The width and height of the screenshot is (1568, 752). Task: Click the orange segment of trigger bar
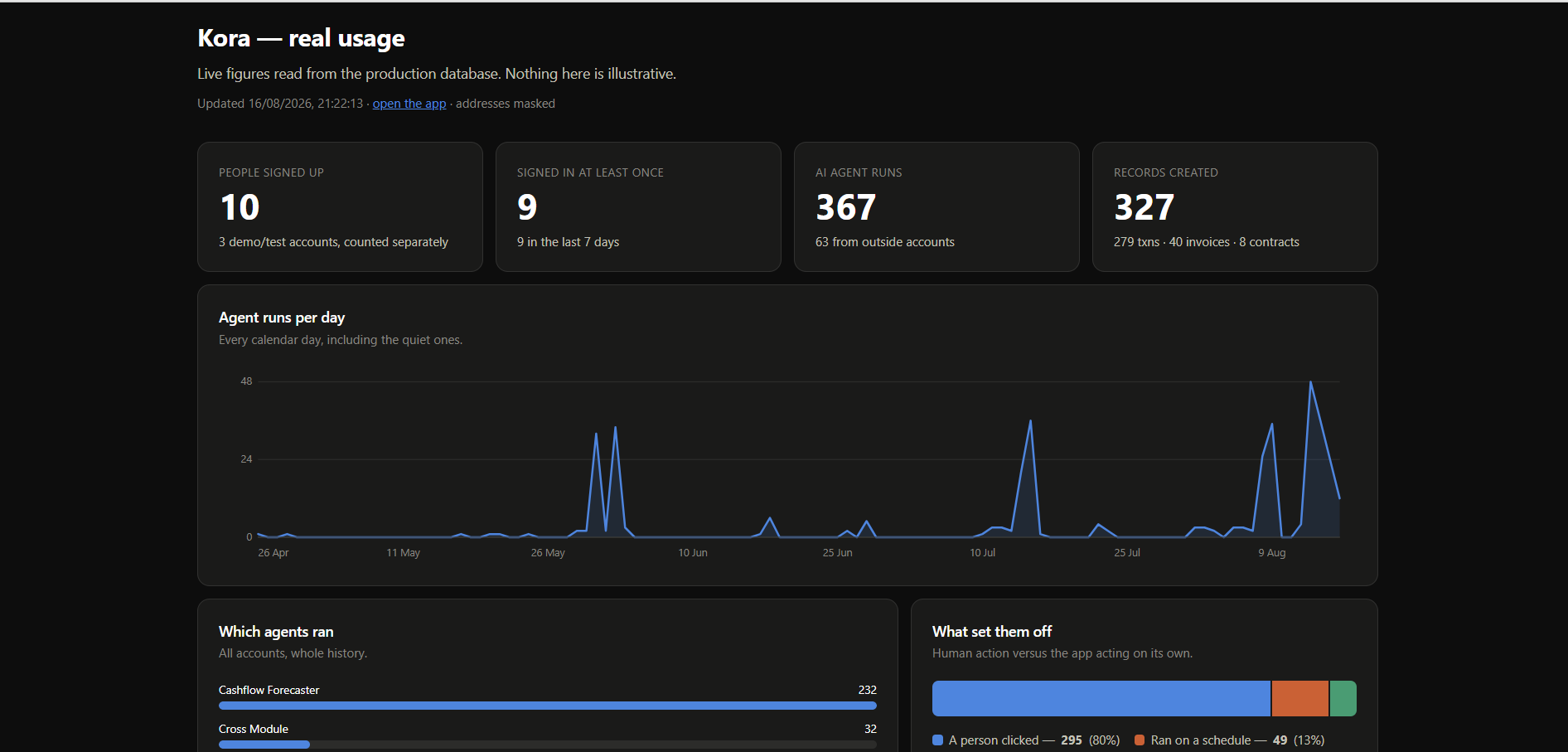(x=1300, y=698)
